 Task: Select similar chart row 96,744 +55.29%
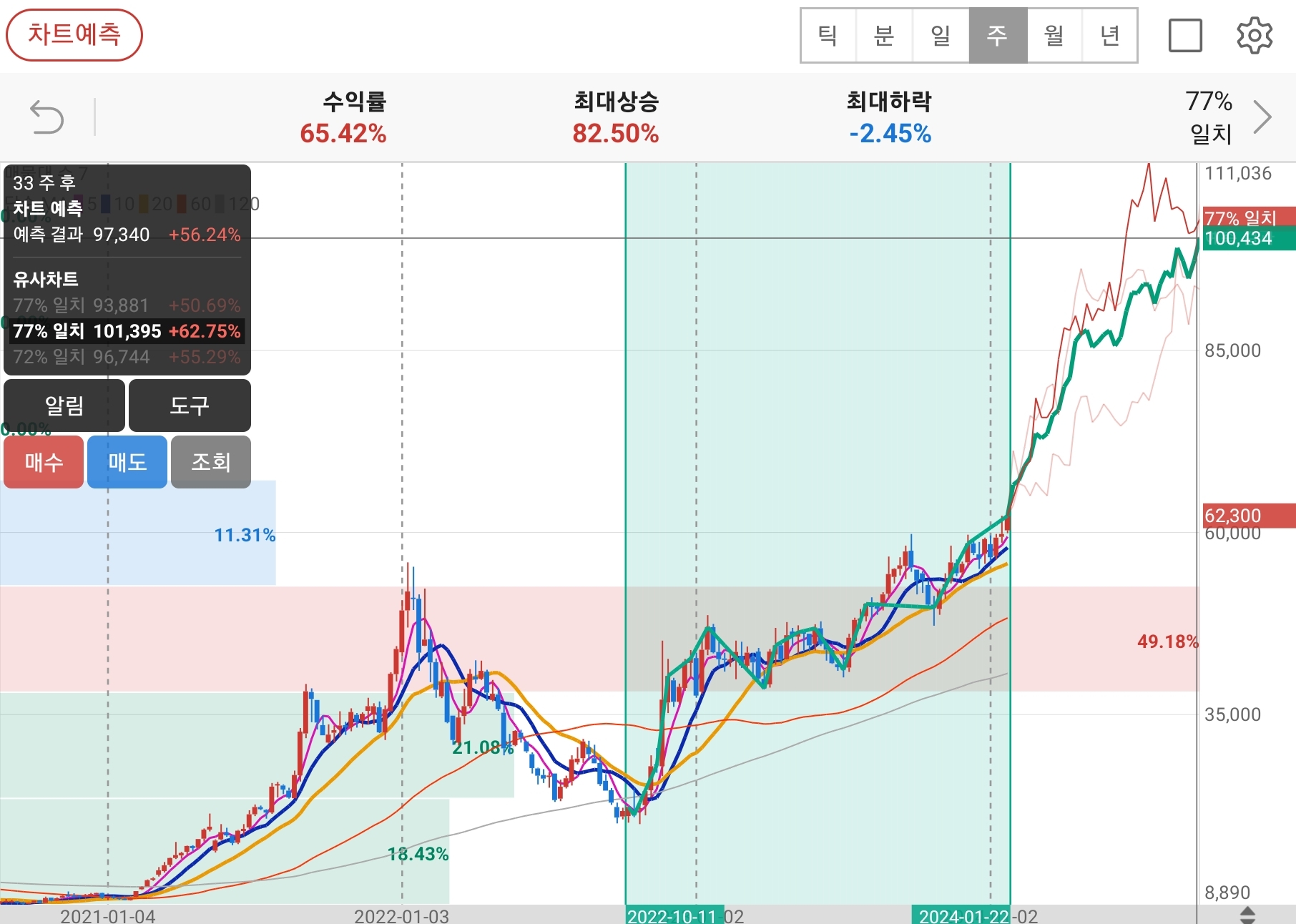pos(127,357)
